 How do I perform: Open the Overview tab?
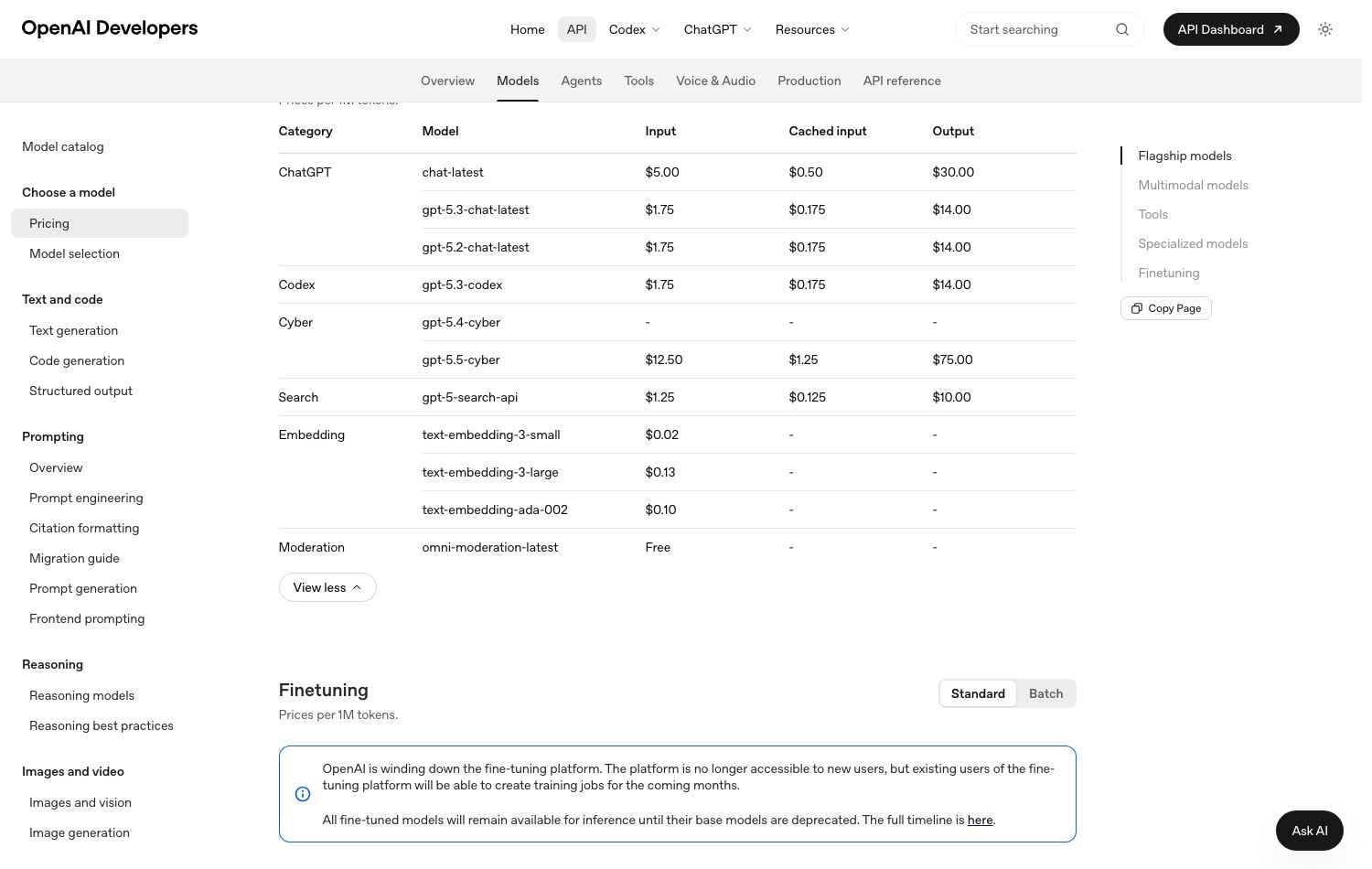[448, 80]
